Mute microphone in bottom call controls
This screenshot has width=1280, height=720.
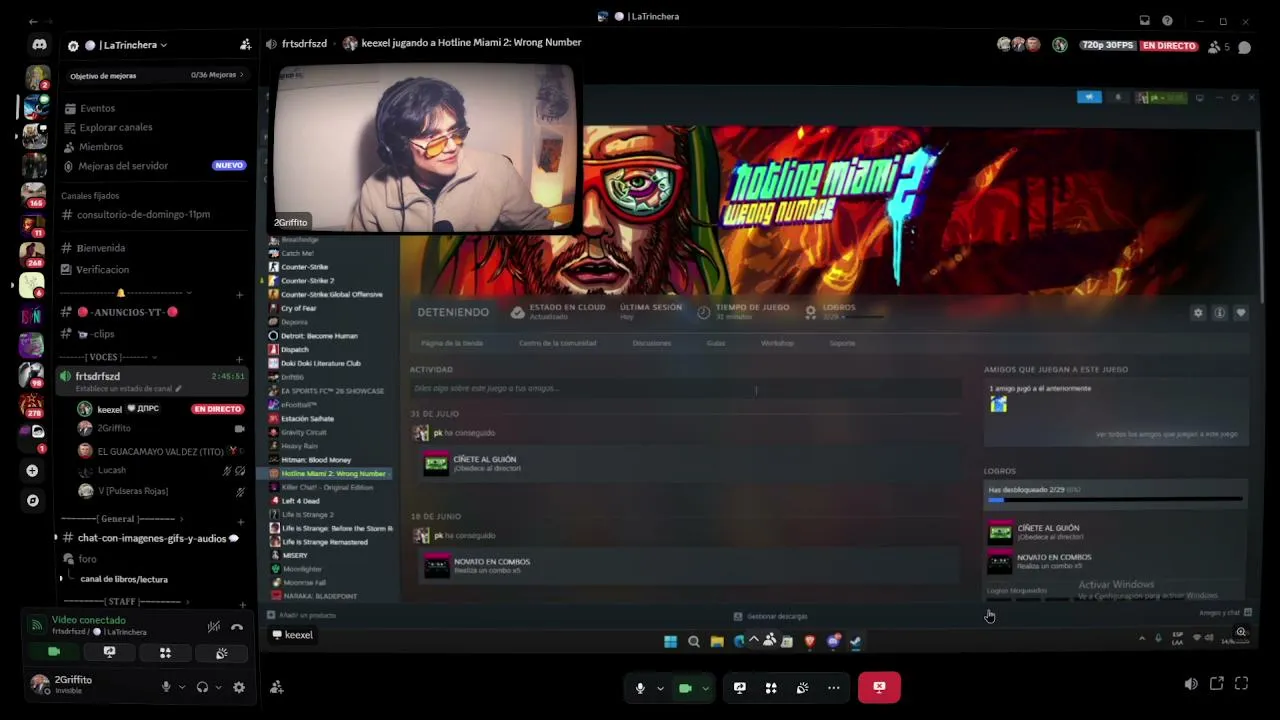pos(640,688)
